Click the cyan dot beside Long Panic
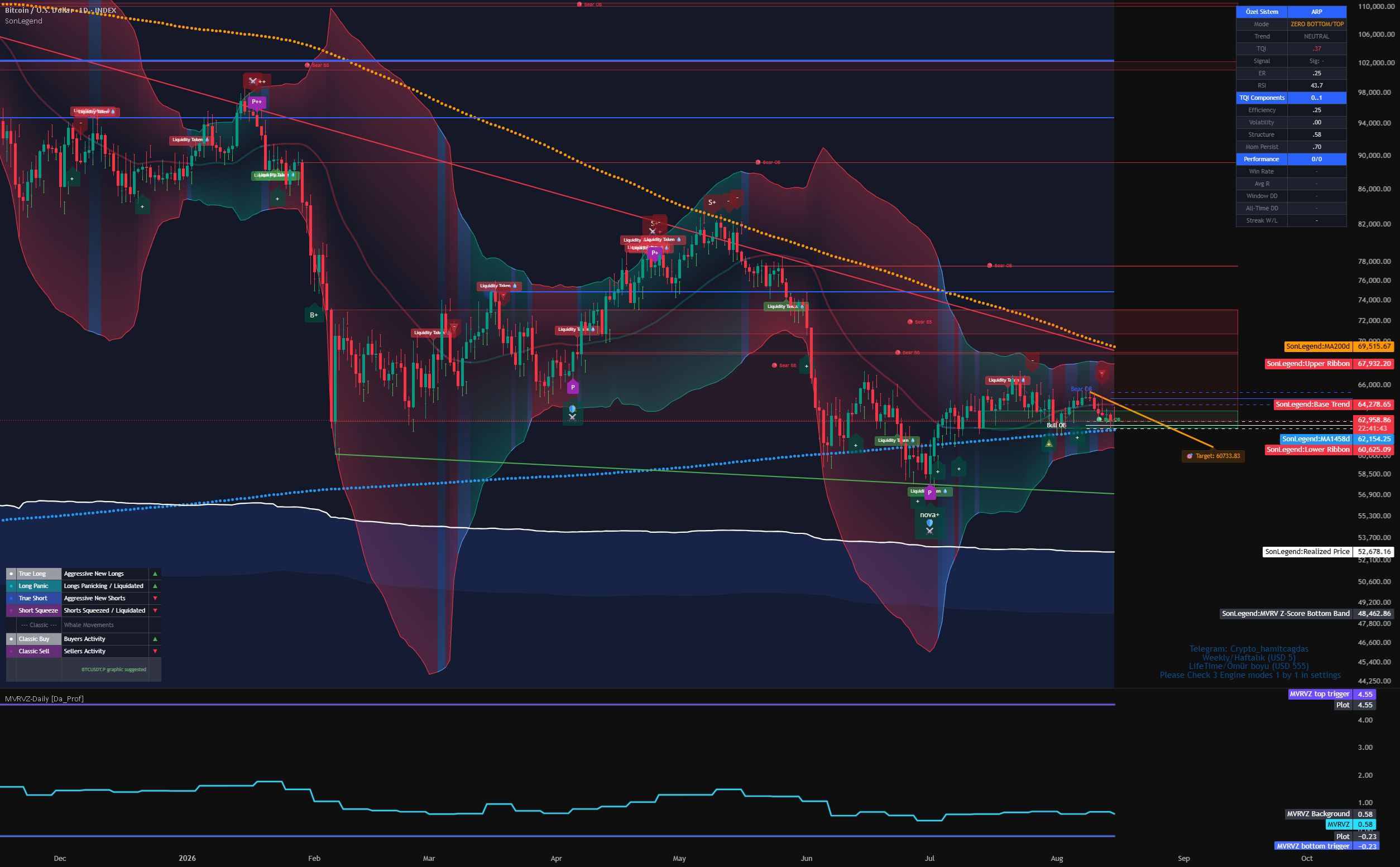The height and width of the screenshot is (867, 1400). pos(11,586)
